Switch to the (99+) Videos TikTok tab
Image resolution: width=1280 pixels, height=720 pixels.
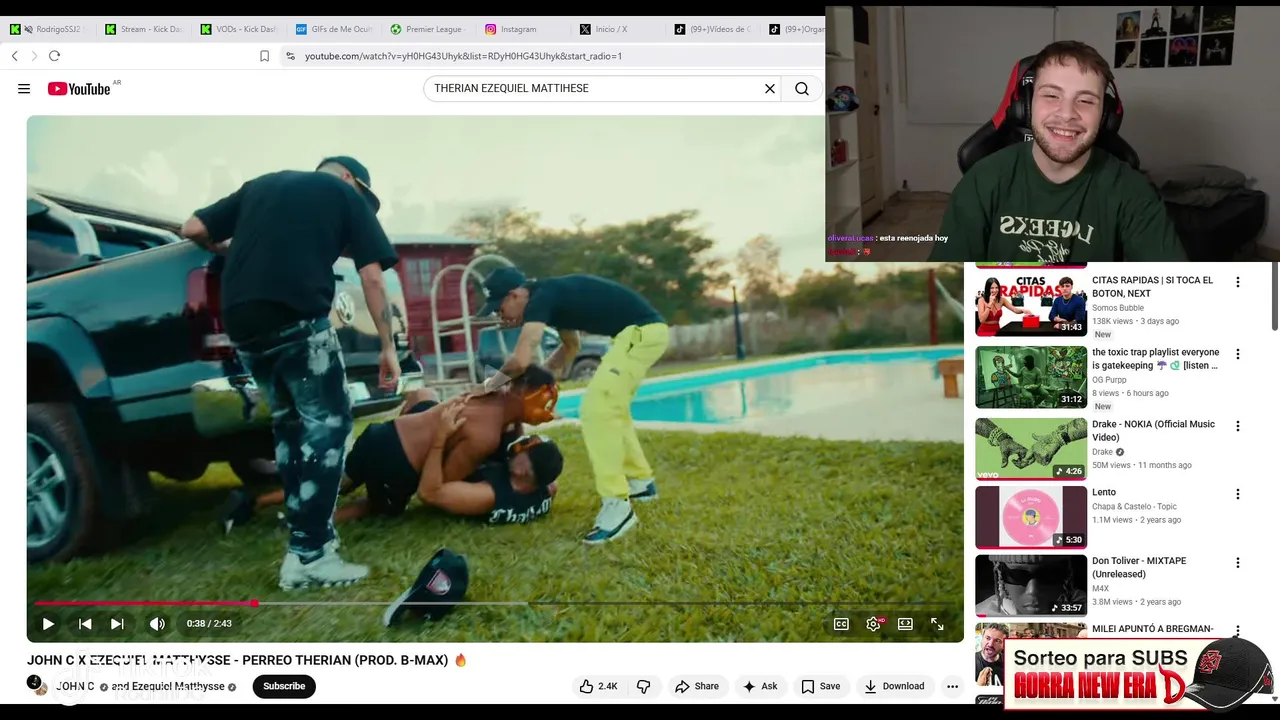tap(714, 29)
